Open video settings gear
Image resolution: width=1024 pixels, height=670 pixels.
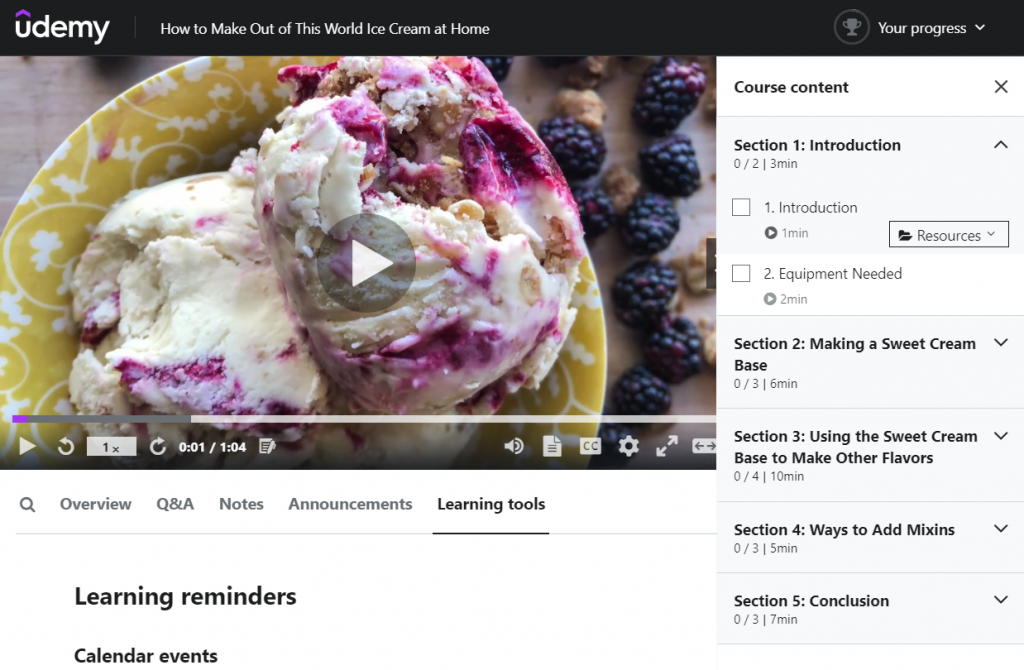628,446
